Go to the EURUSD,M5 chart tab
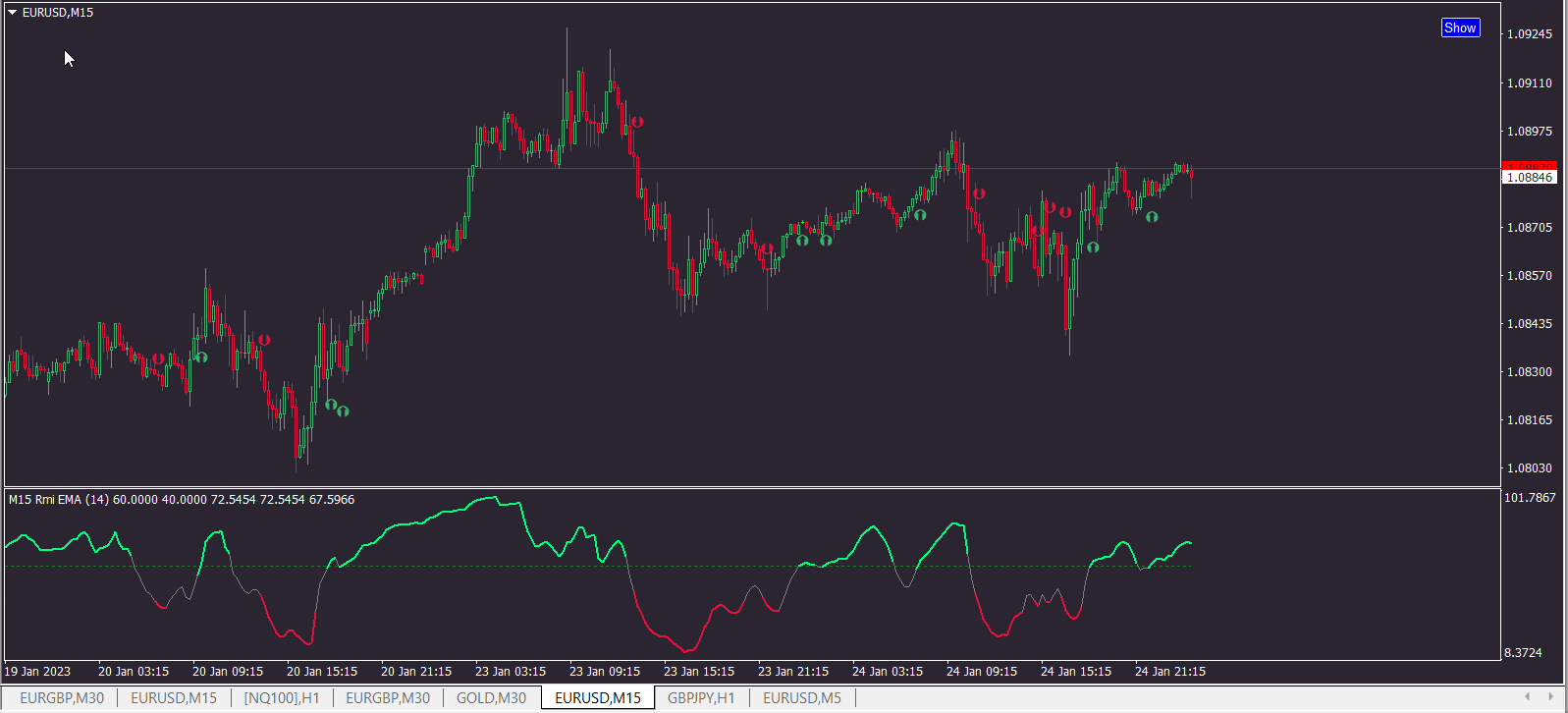This screenshot has width=1568, height=713. 802,698
